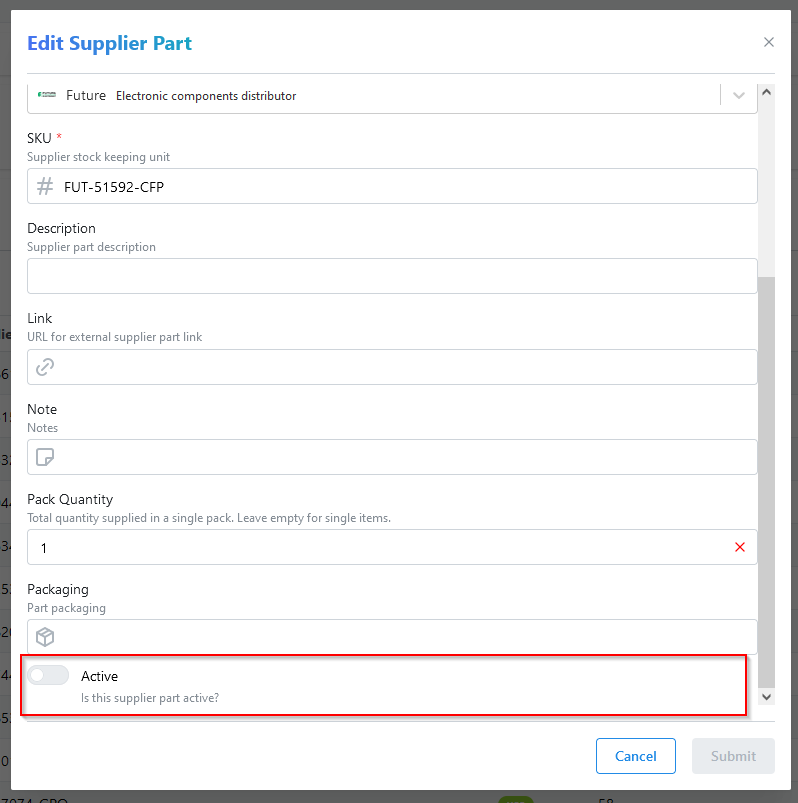The width and height of the screenshot is (798, 803).
Task: Click the scrollbar down arrow icon
Action: click(x=766, y=696)
